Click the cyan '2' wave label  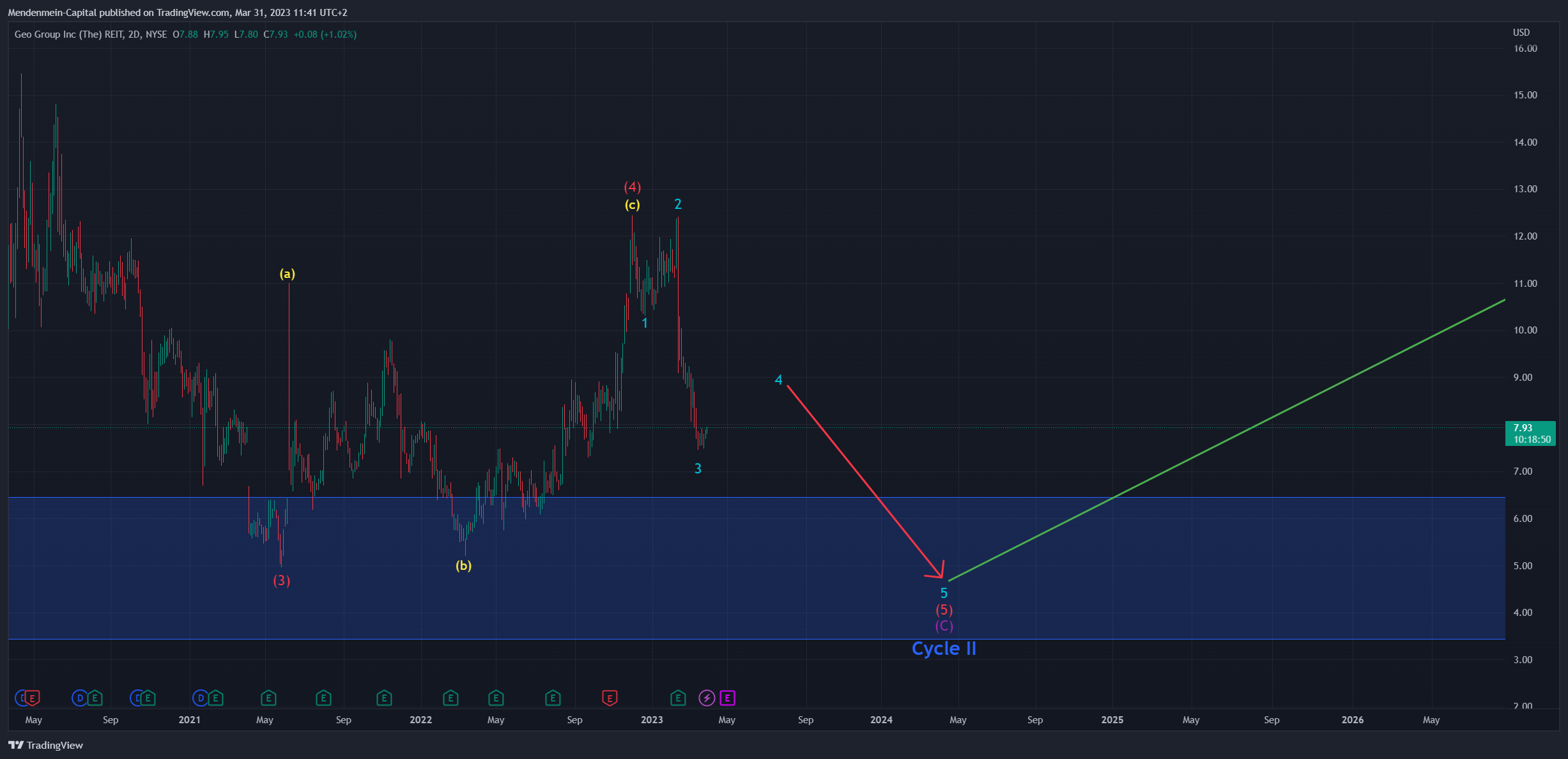(678, 204)
